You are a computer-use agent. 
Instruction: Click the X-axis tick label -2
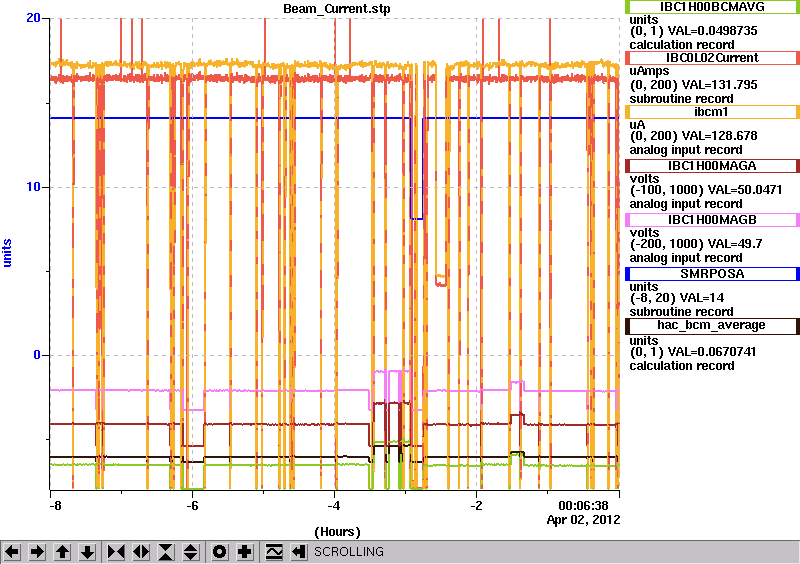(x=476, y=506)
